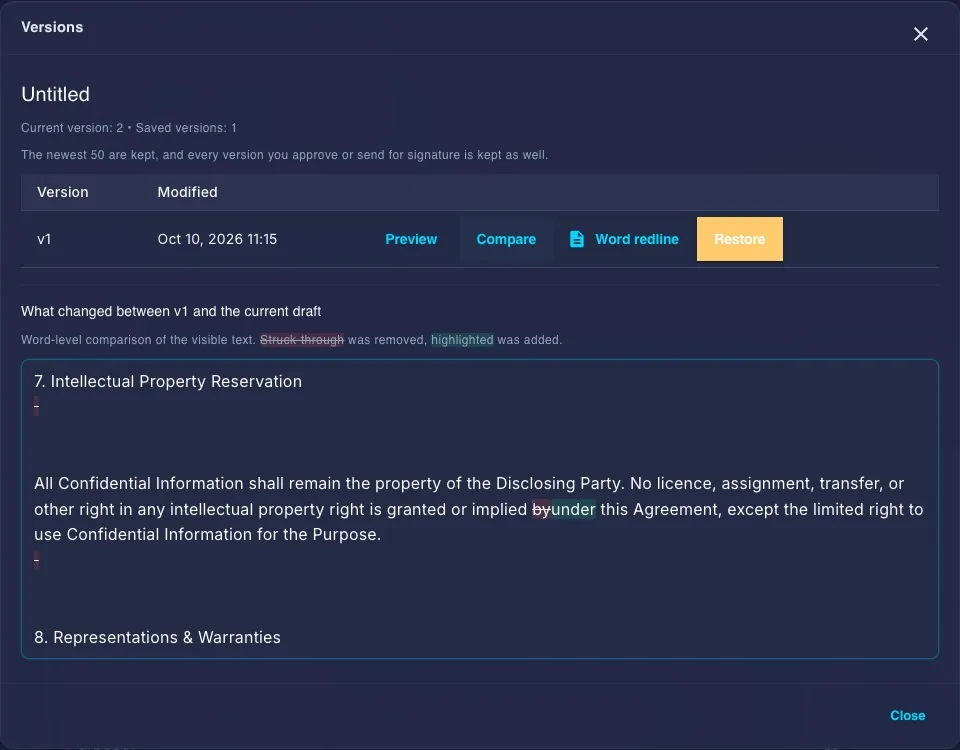The height and width of the screenshot is (750, 960).
Task: Restore version v1
Action: [740, 239]
